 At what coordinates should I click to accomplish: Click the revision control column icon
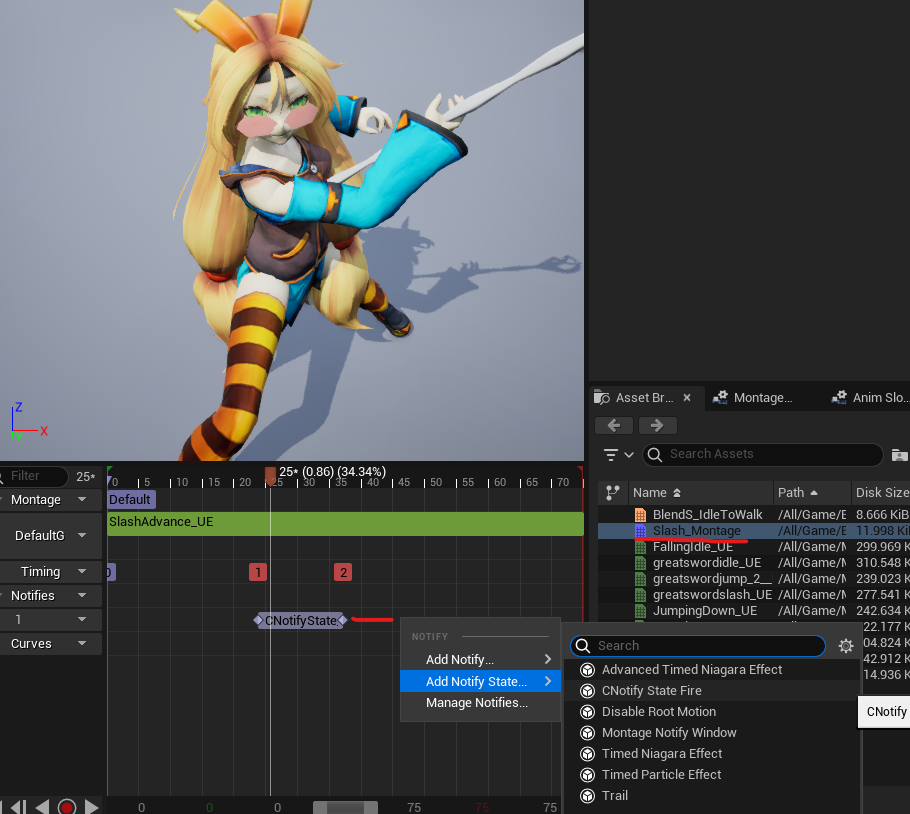click(x=613, y=493)
